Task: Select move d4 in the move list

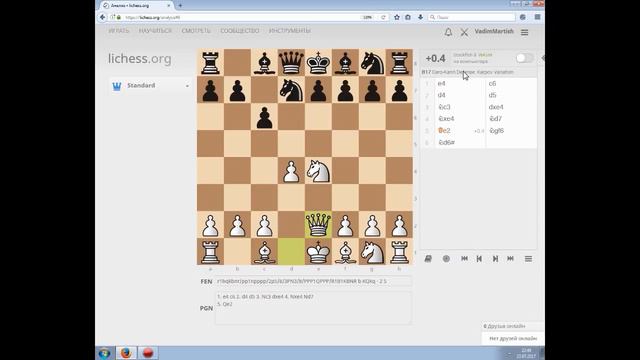Action: pyautogui.click(x=460, y=95)
